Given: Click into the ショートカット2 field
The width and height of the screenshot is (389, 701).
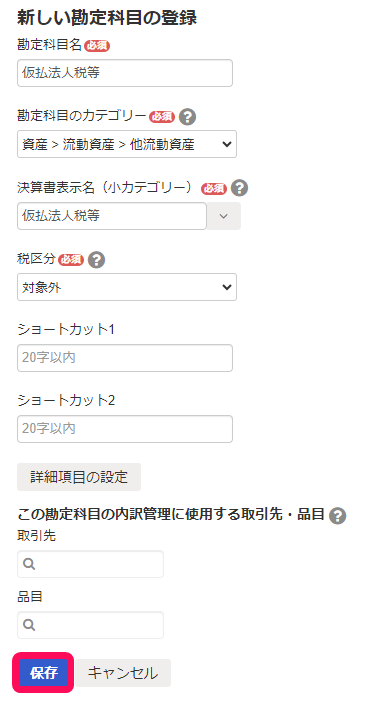Looking at the screenshot, I should (x=125, y=429).
